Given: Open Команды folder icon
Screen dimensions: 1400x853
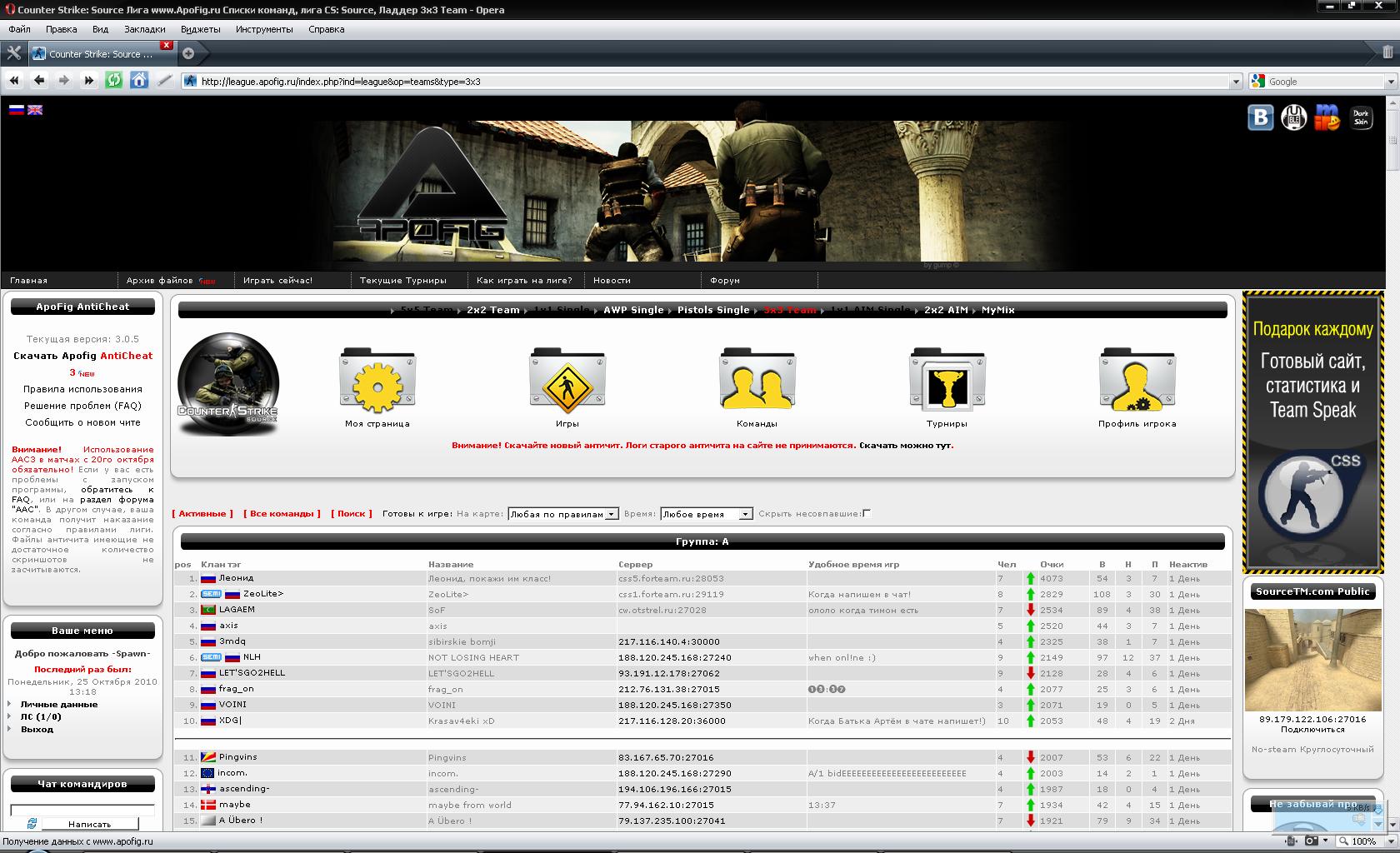Looking at the screenshot, I should coord(757,381).
